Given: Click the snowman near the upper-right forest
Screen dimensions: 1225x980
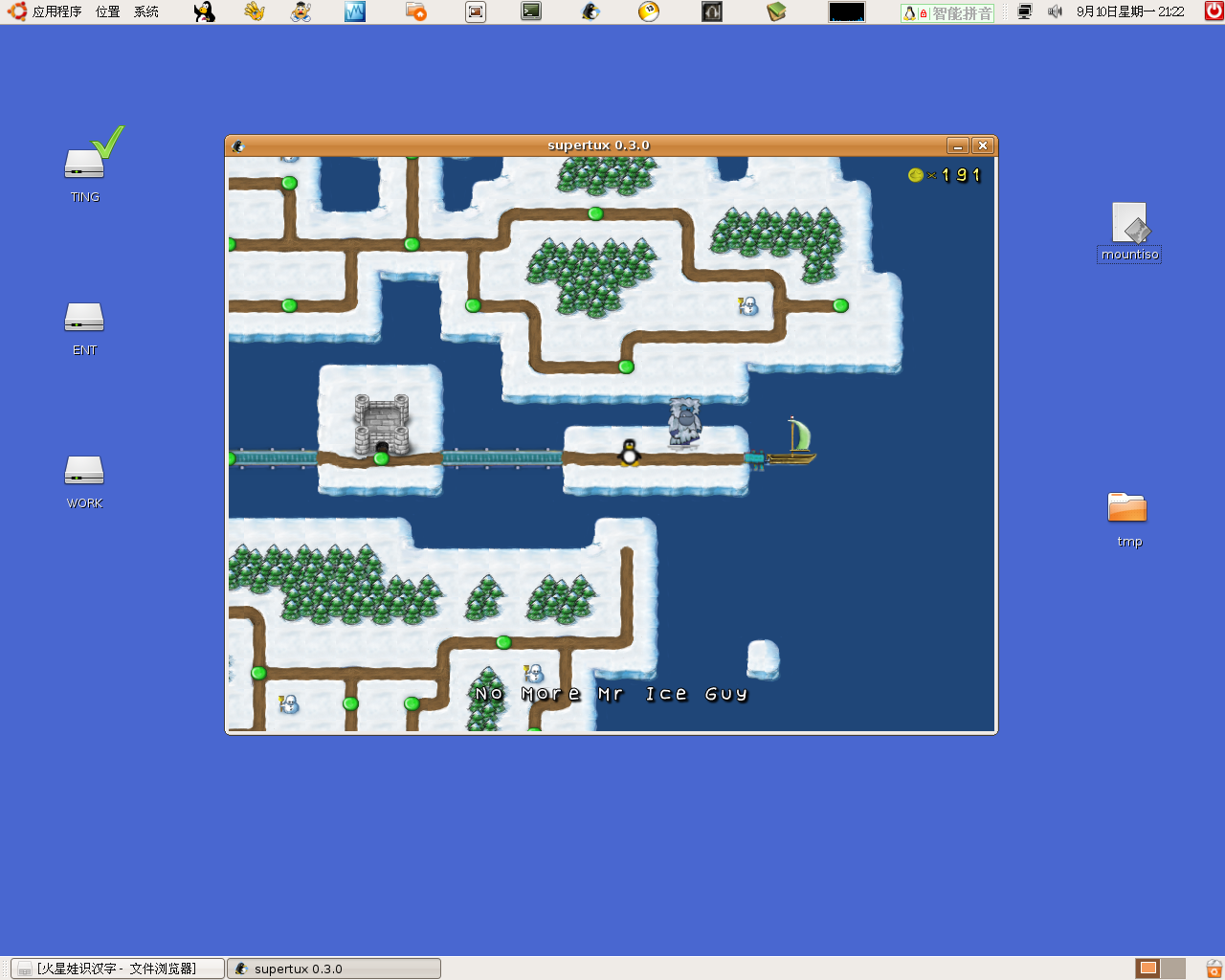Looking at the screenshot, I should click(748, 305).
